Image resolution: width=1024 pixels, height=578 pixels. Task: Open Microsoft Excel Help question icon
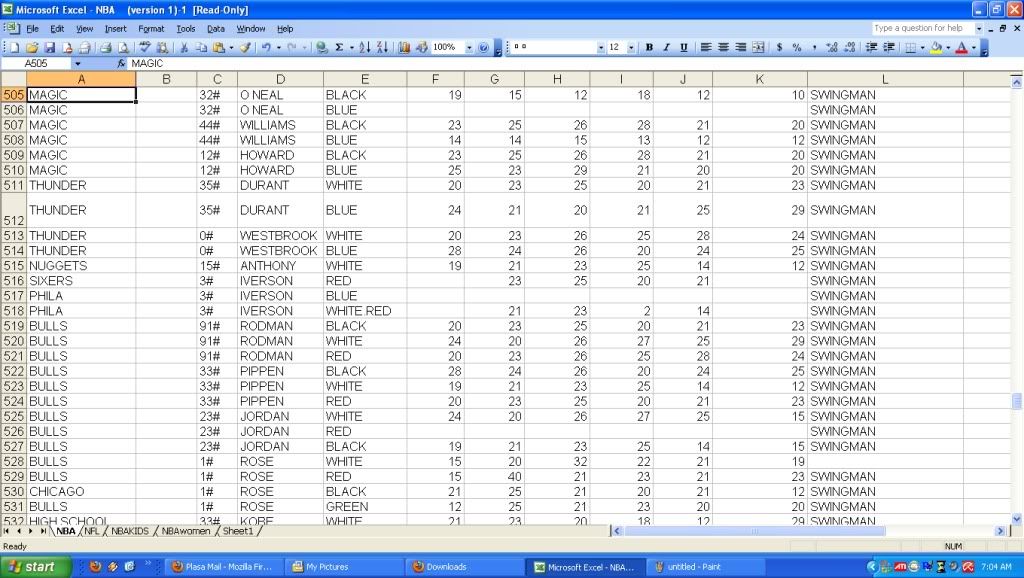(483, 48)
